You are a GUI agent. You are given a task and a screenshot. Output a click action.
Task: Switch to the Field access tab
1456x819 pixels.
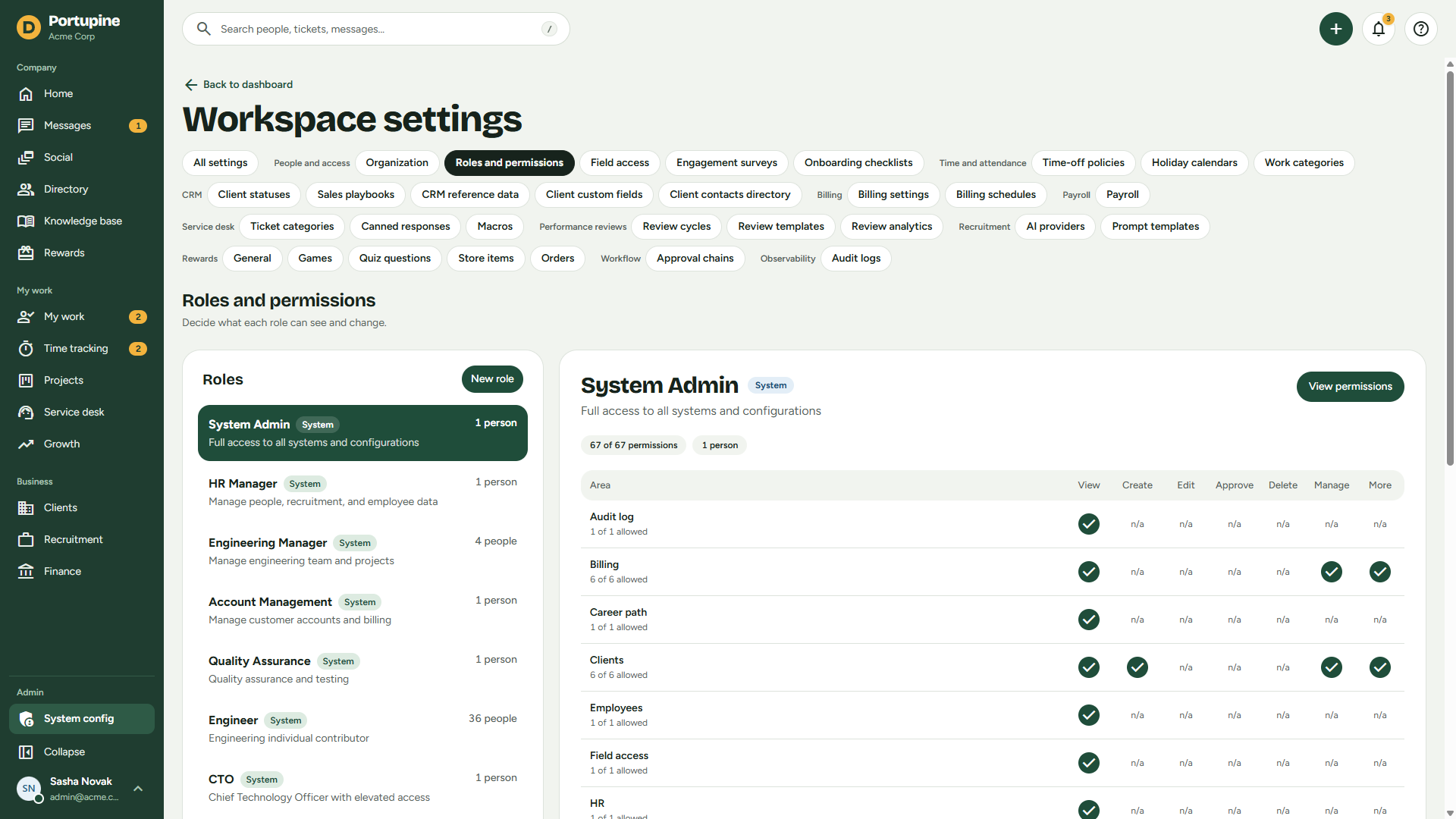[620, 163]
